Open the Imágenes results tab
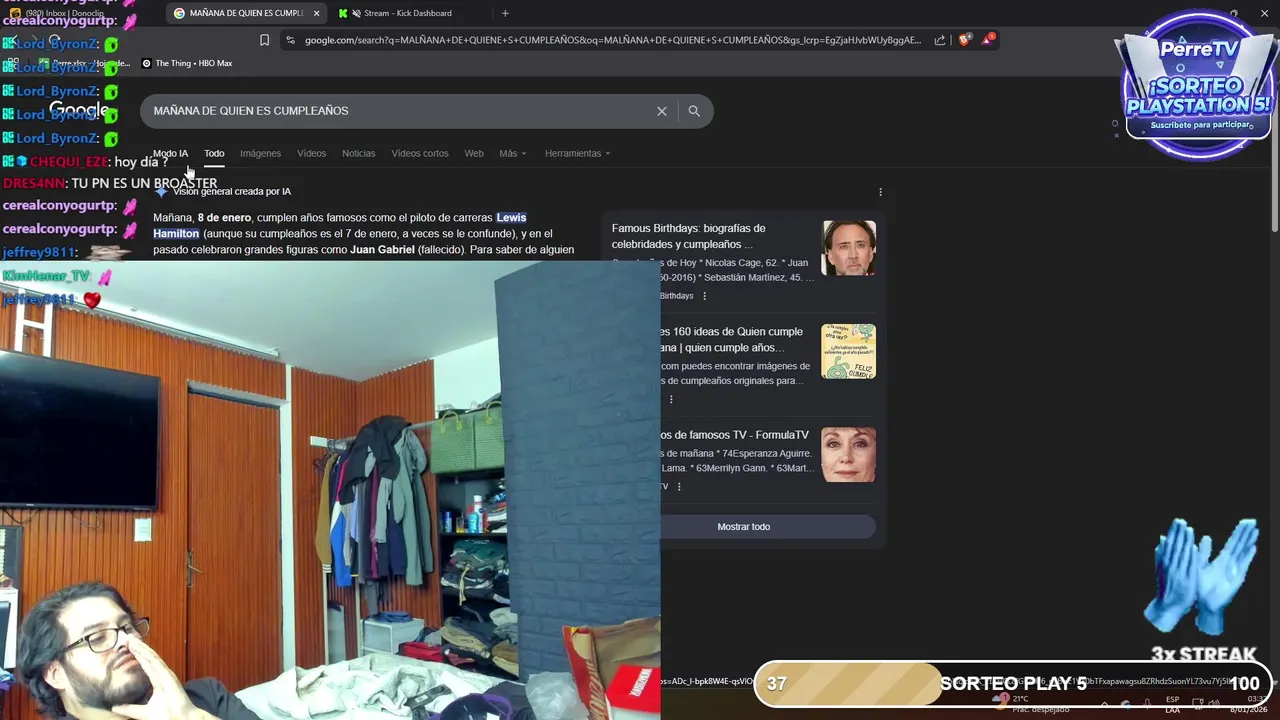Screen dimensions: 1280x720 click(260, 153)
